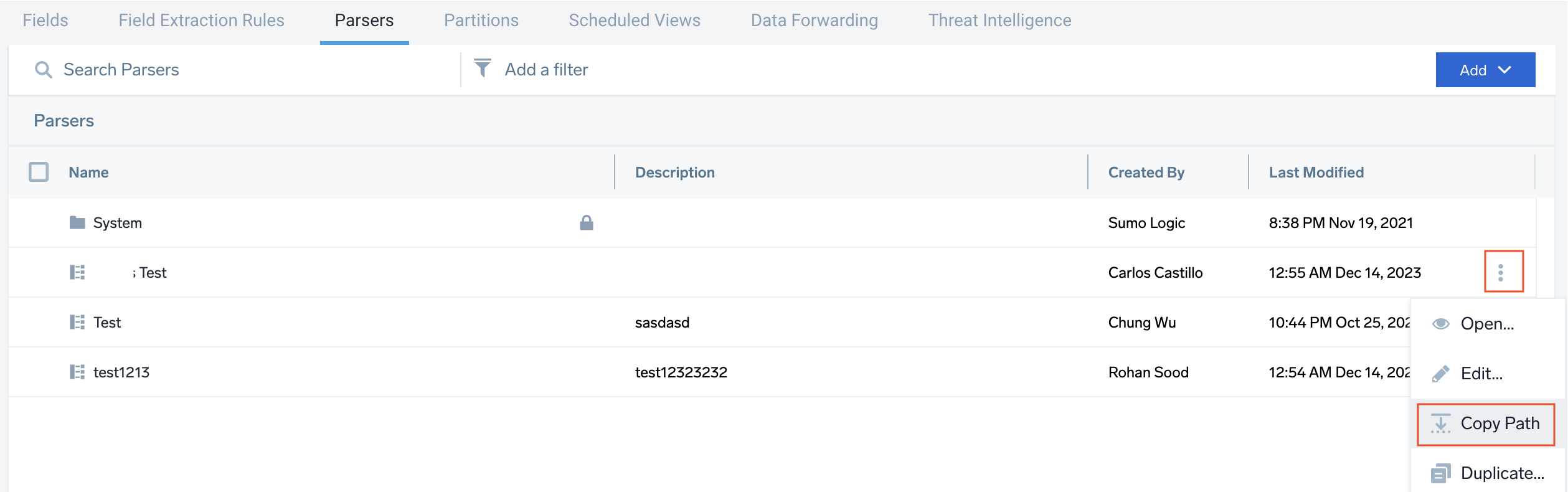Click the duplicate pages icon beside Duplicate
Image resolution: width=1568 pixels, height=492 pixels.
[1442, 473]
